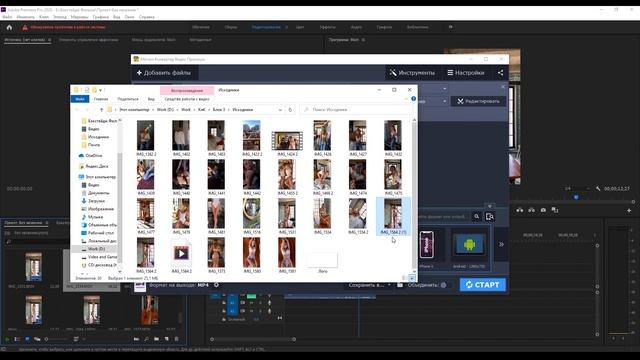640x360 pixels.
Task: Open Настройки menu in Movavi converter
Action: (466, 73)
